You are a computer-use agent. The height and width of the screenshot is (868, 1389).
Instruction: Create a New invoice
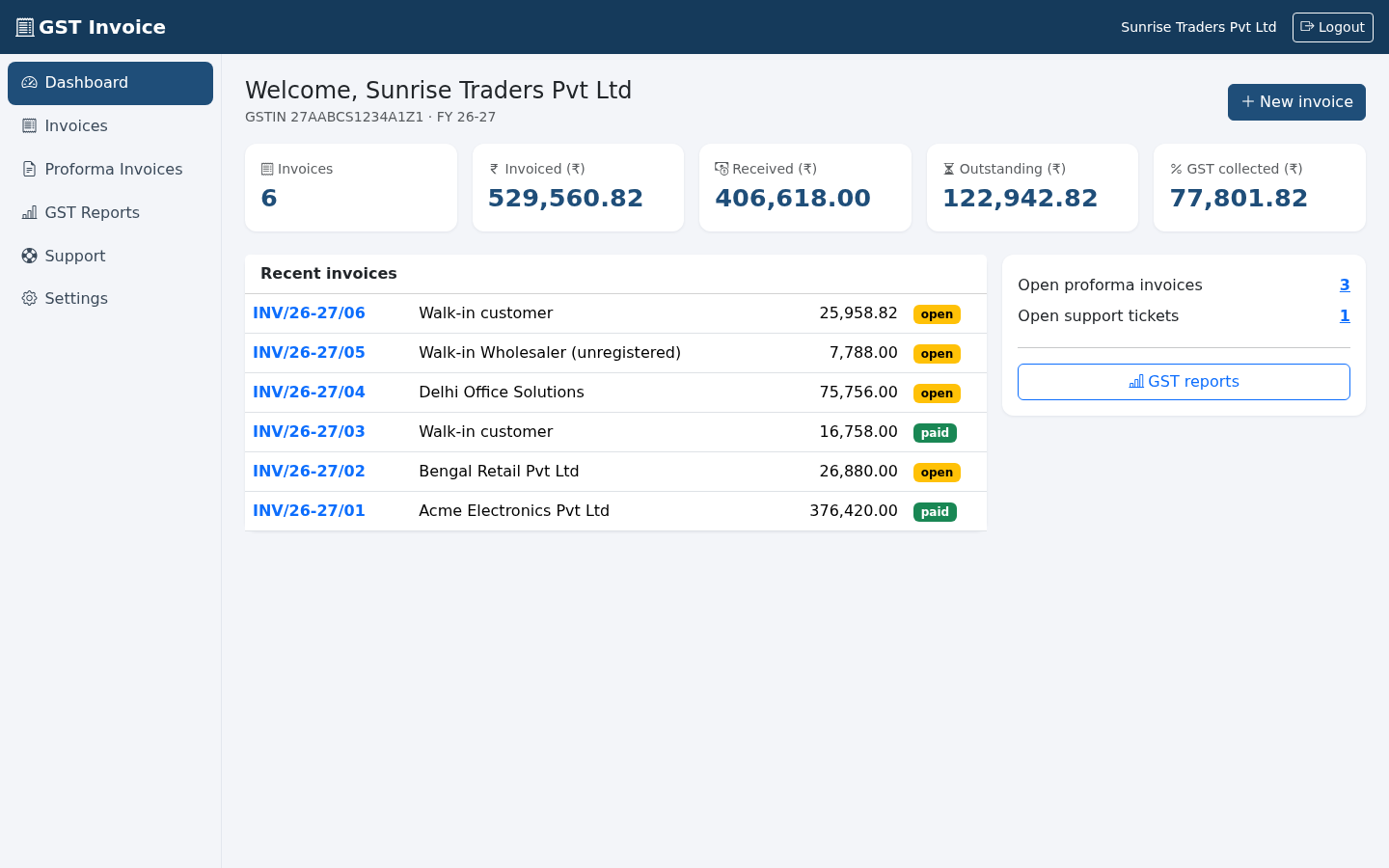[x=1296, y=102]
